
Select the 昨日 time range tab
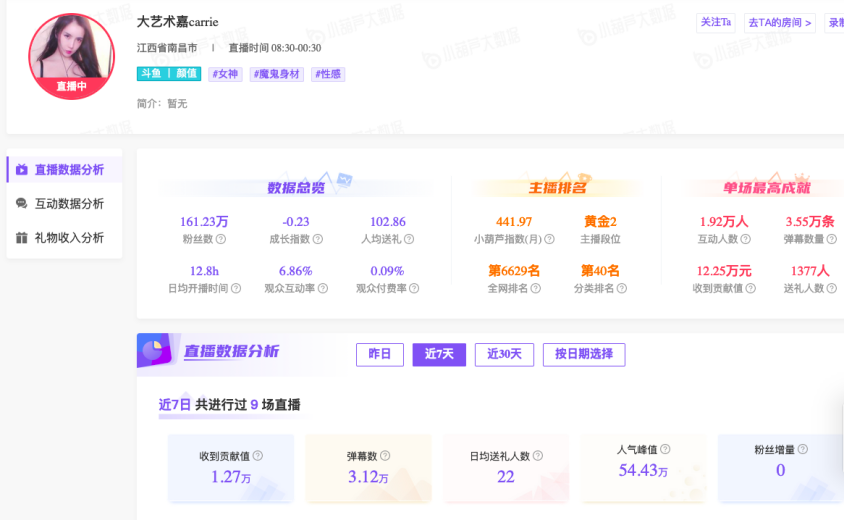380,354
